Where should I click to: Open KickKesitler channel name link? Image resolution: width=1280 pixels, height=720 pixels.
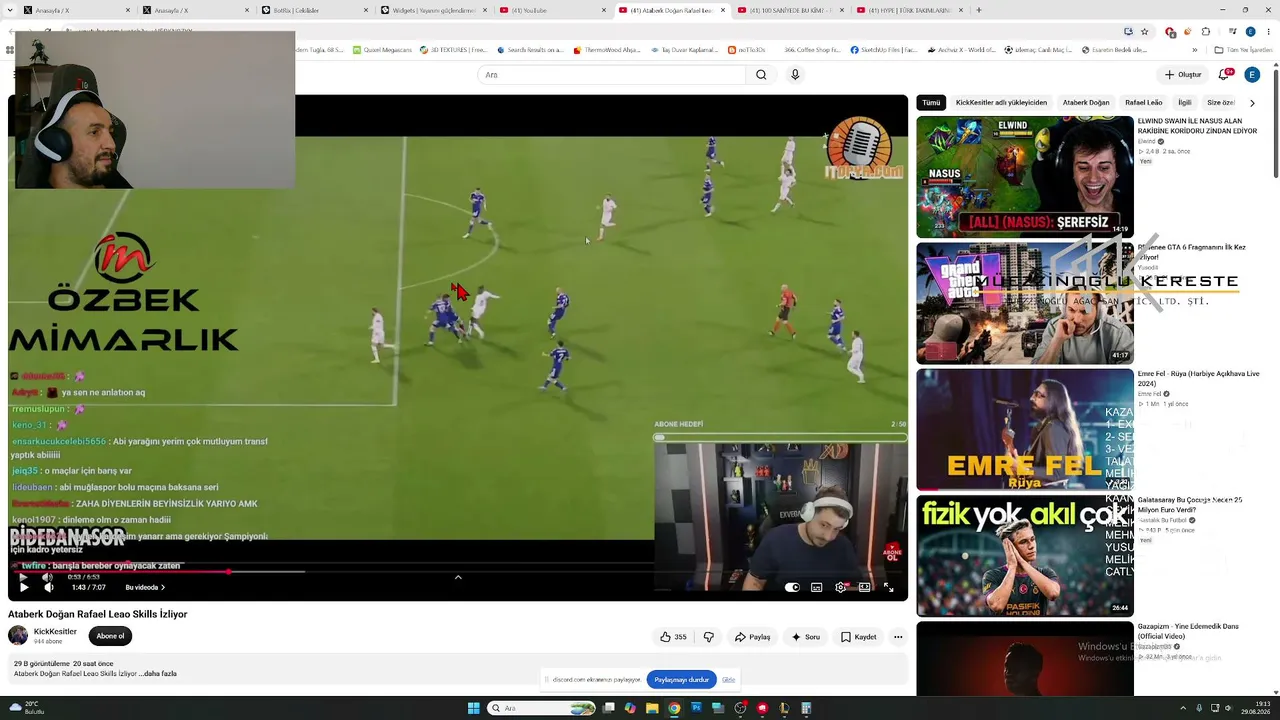55,632
